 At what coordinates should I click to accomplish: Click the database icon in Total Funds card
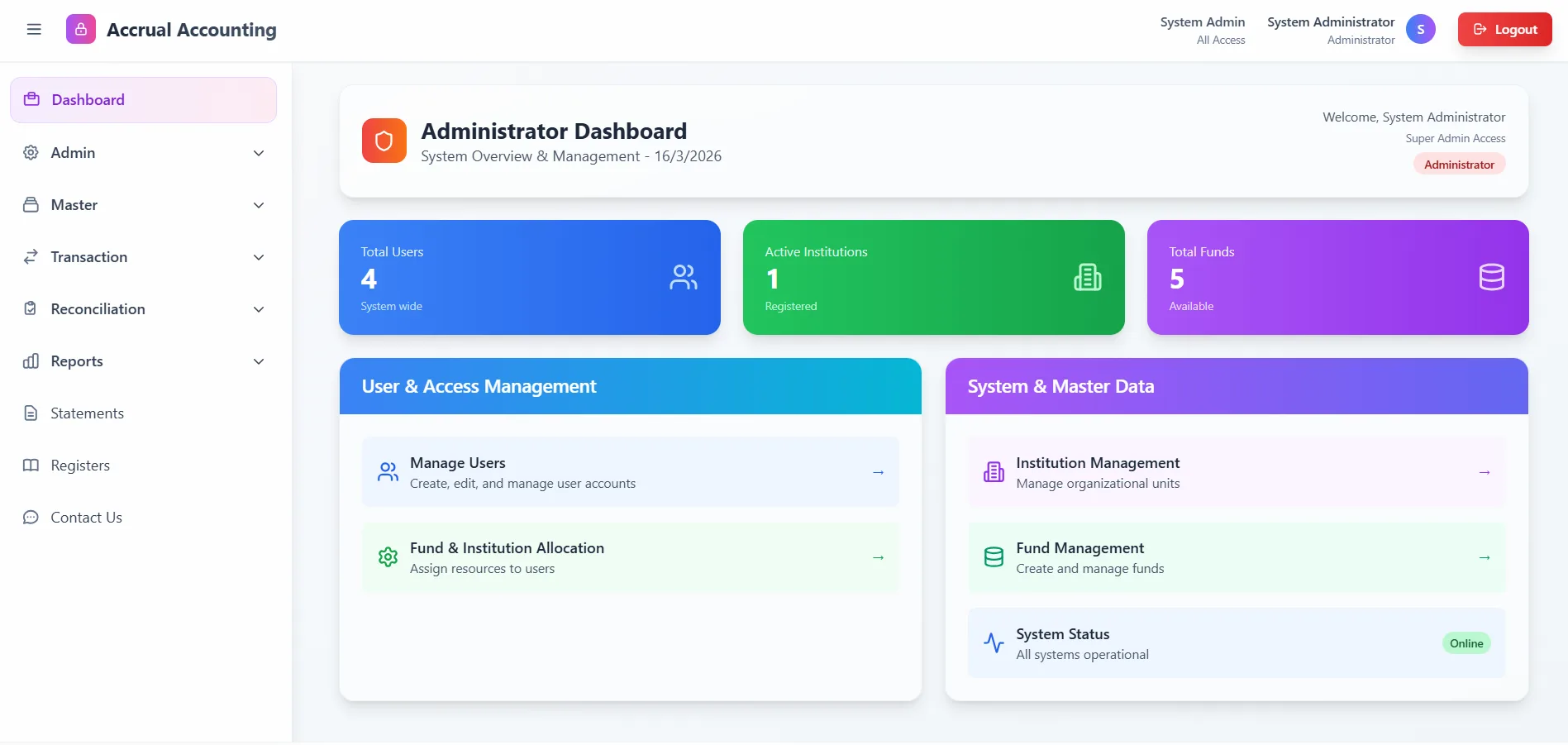coord(1491,277)
